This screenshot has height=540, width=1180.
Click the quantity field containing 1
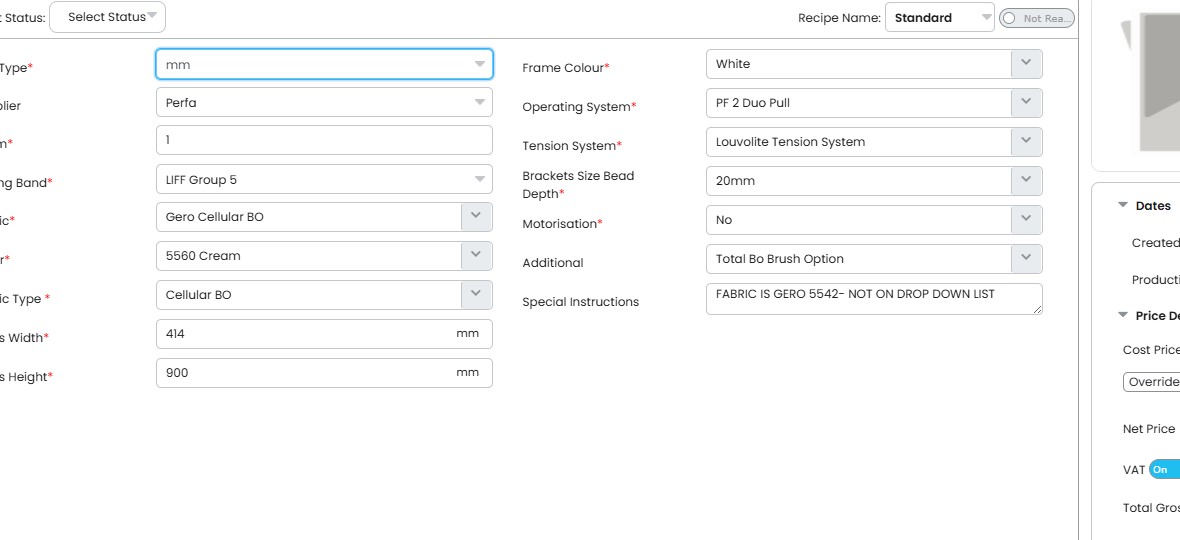pyautogui.click(x=324, y=140)
